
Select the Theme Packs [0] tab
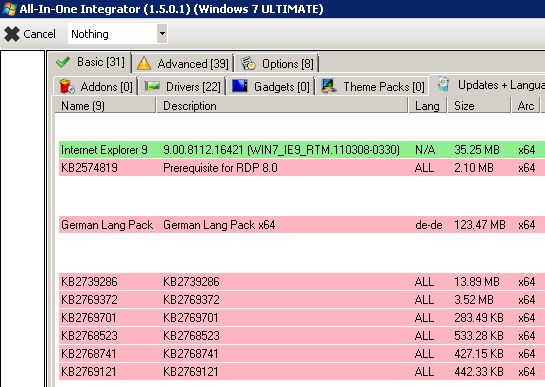372,87
